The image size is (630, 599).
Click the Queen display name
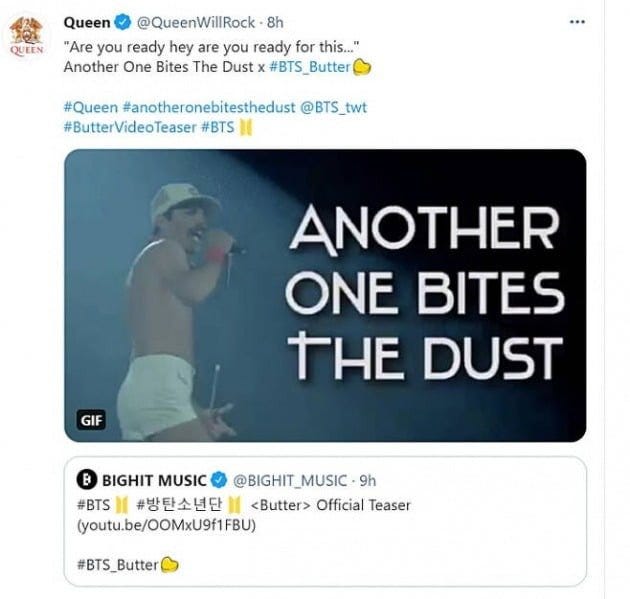tap(87, 22)
